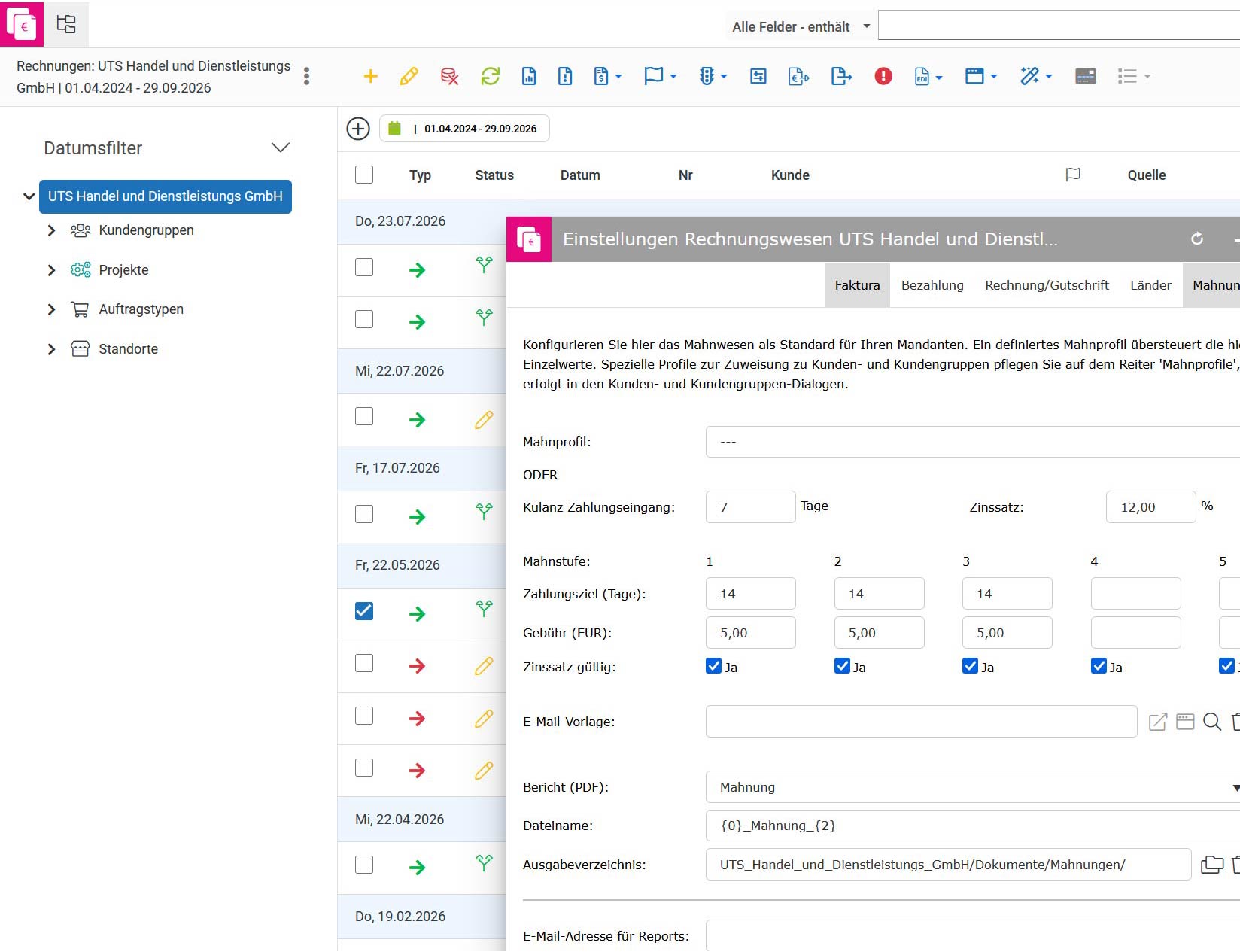Expand the Kundengruppen tree node
This screenshot has width=1240, height=952.
[51, 230]
